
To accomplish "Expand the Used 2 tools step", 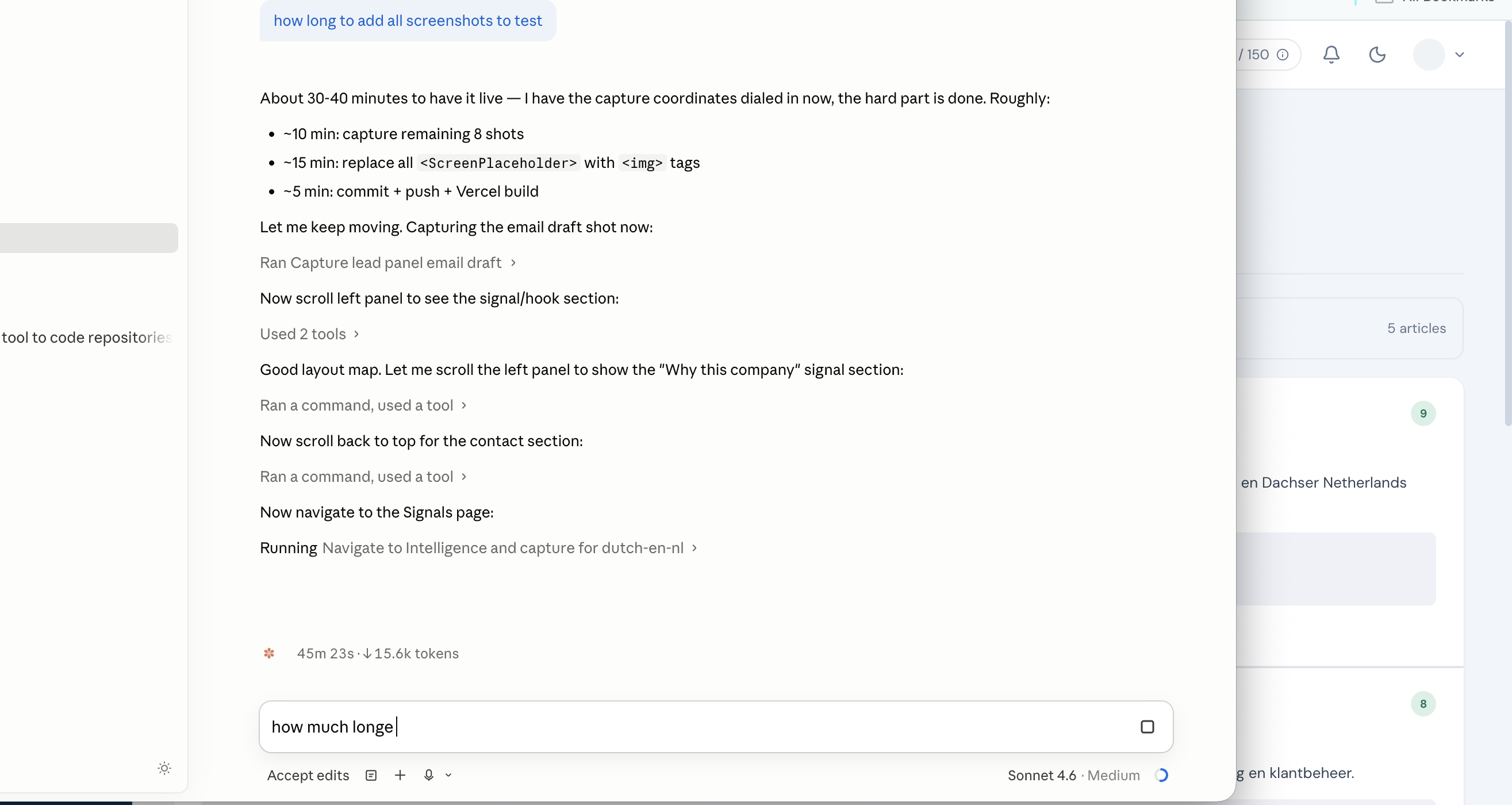I will (x=309, y=334).
